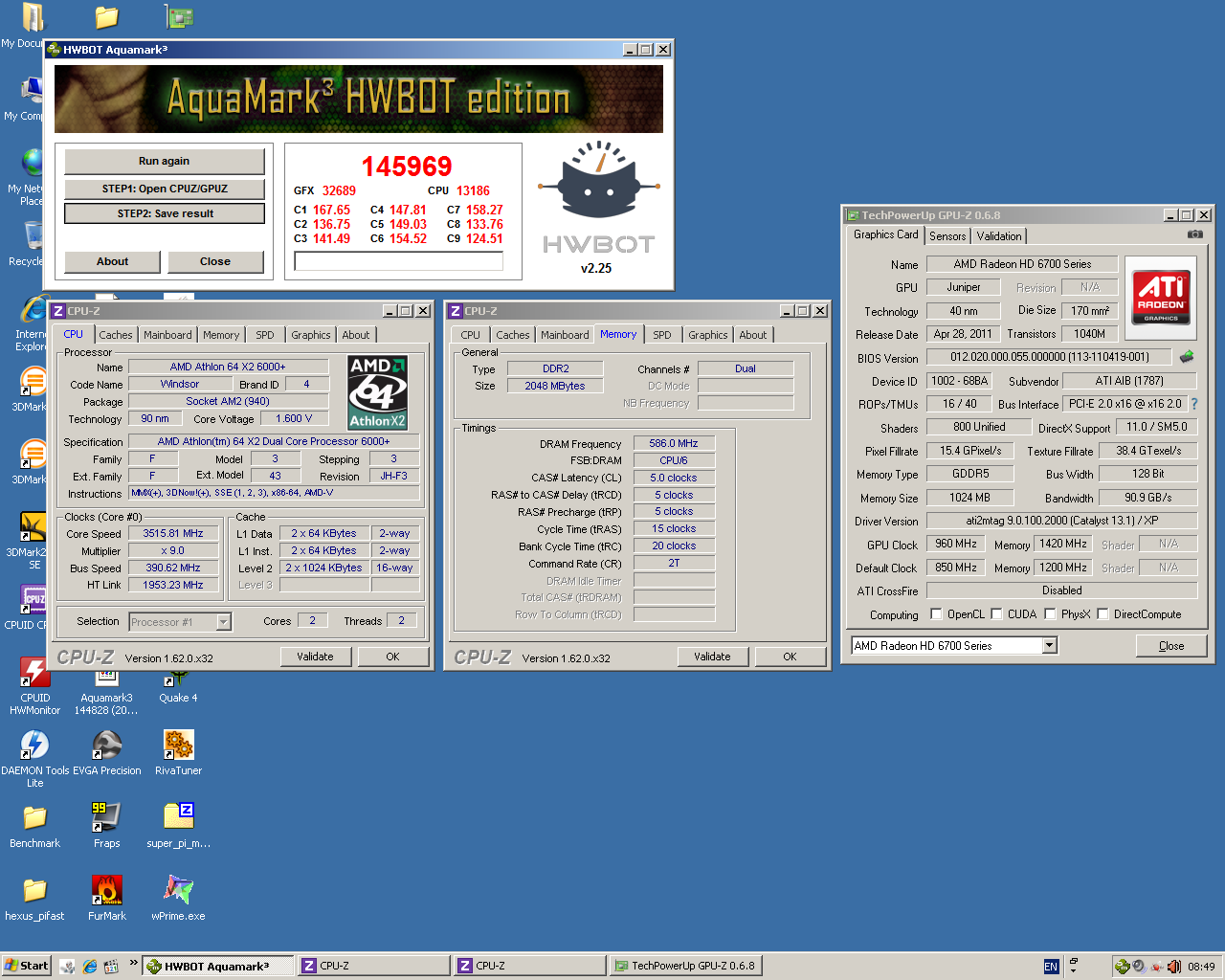Click empty text field below Aquamark scores
1225x980 pixels.
(x=400, y=261)
